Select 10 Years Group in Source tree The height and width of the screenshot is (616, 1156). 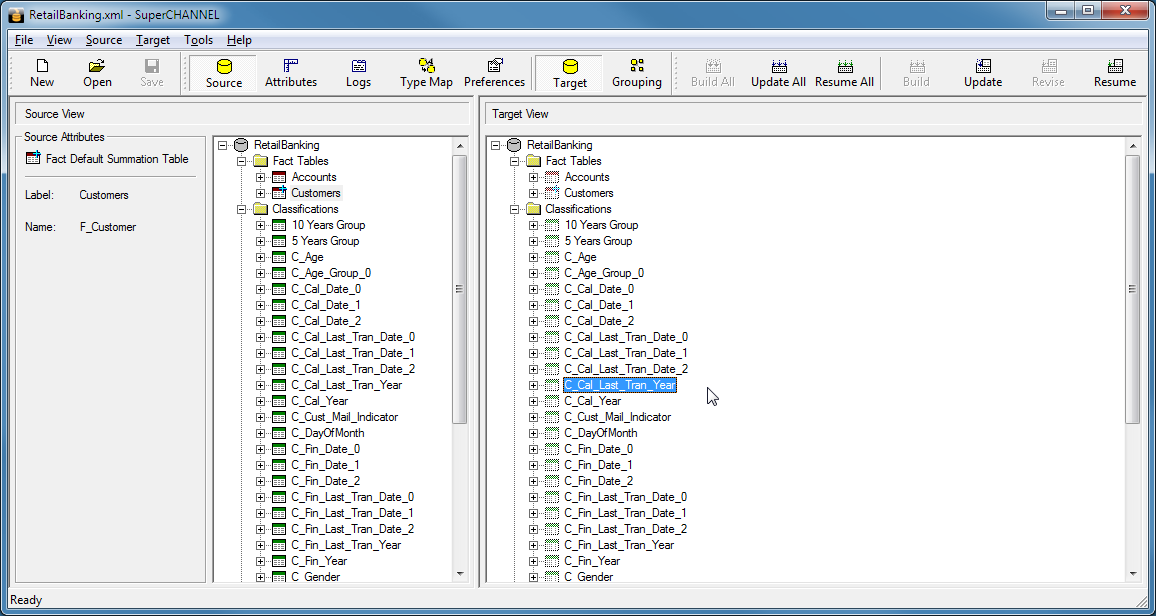(328, 225)
